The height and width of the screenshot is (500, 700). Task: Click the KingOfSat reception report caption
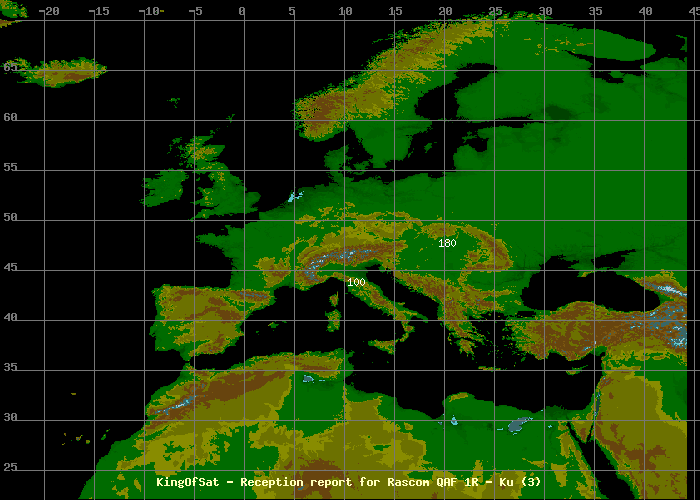coord(349,482)
